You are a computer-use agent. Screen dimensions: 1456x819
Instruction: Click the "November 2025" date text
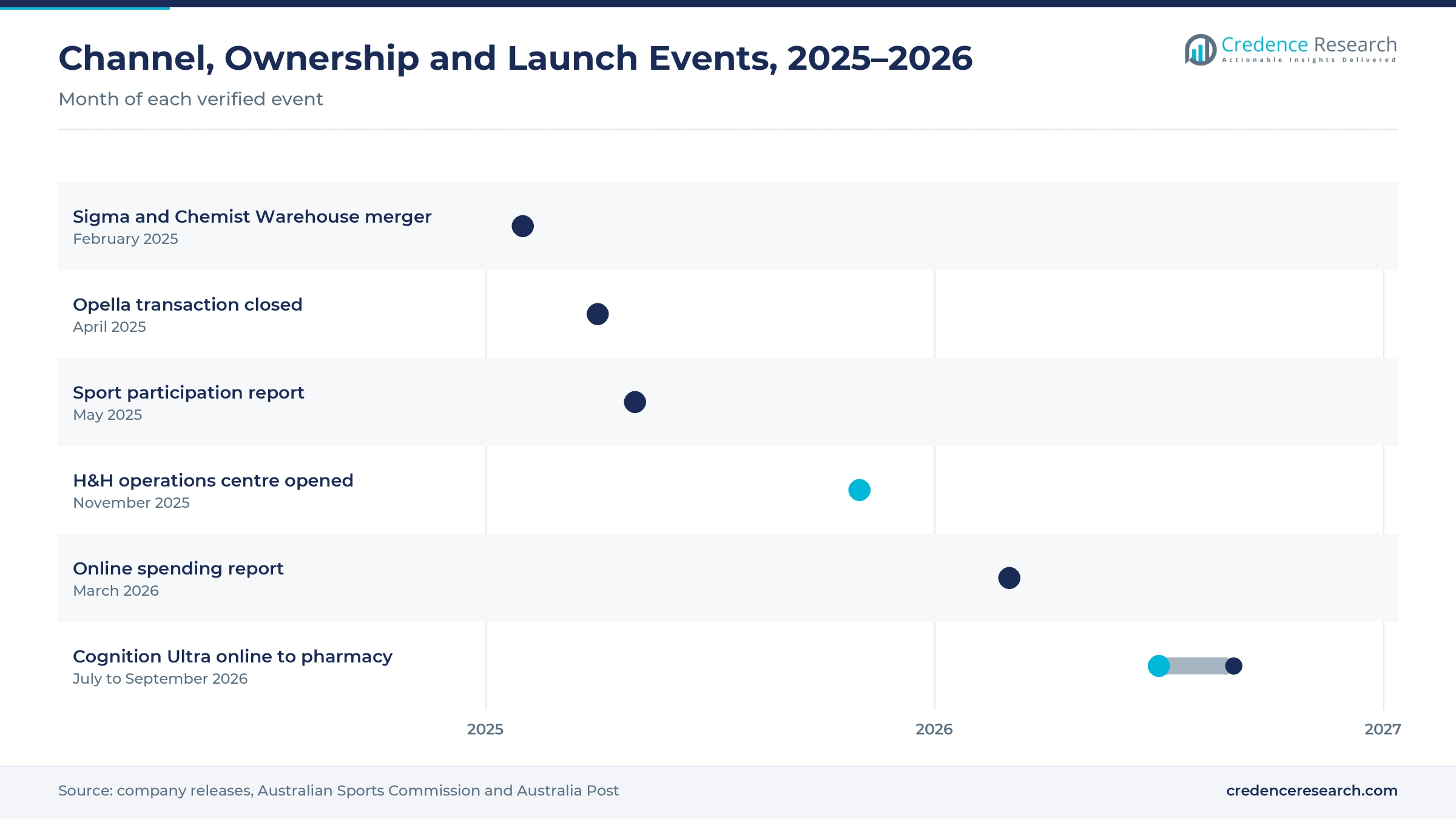(x=131, y=503)
